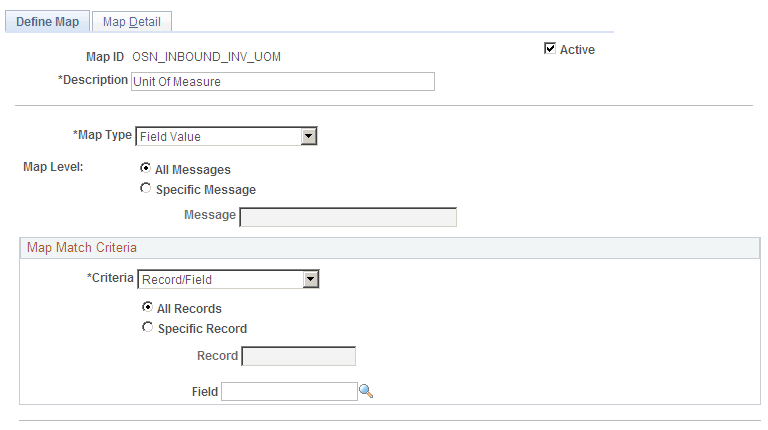The height and width of the screenshot is (430, 768).
Task: Click the *Map Type label text
Action: click(x=102, y=135)
